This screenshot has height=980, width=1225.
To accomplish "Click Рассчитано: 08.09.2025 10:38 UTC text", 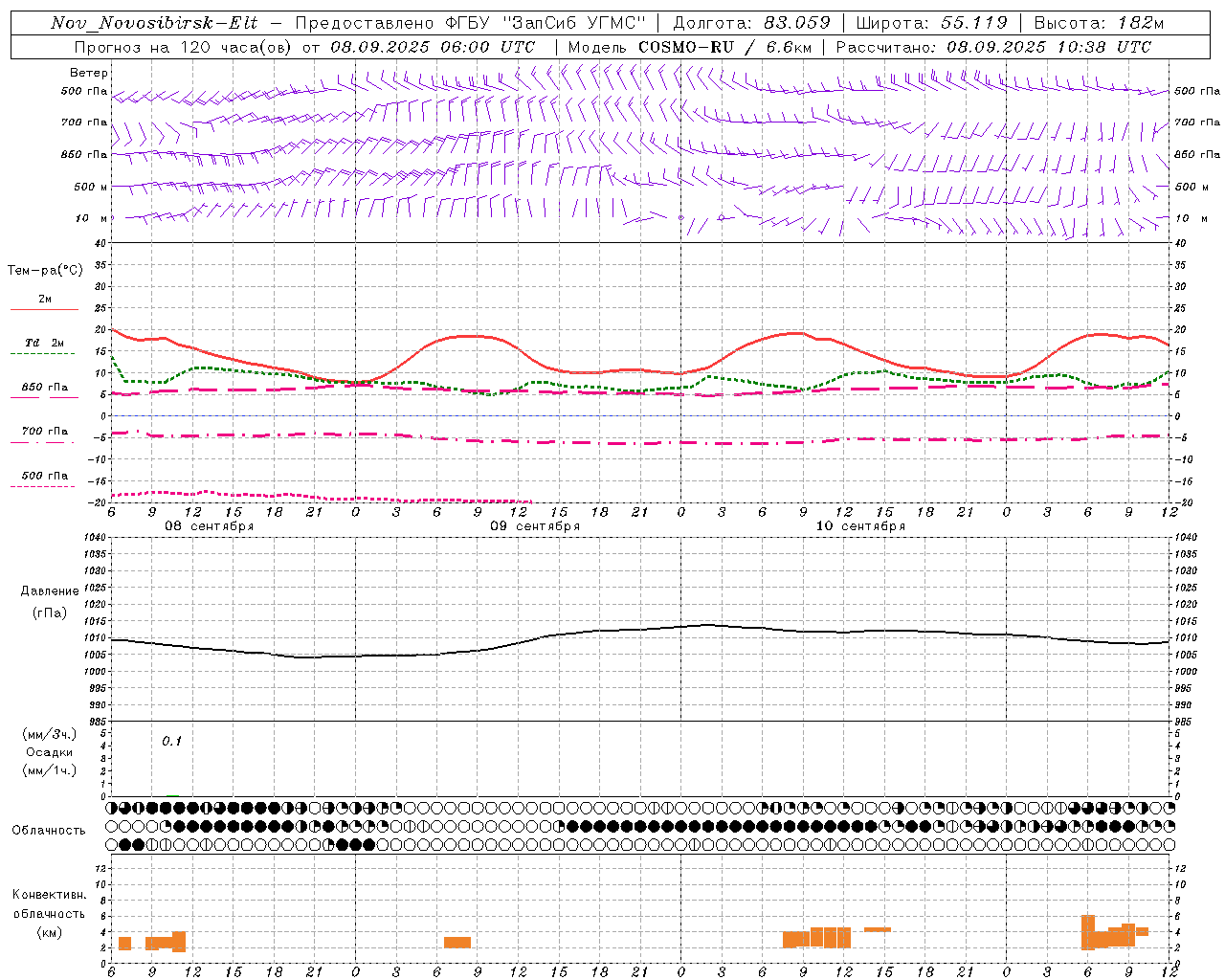I will pos(993,47).
